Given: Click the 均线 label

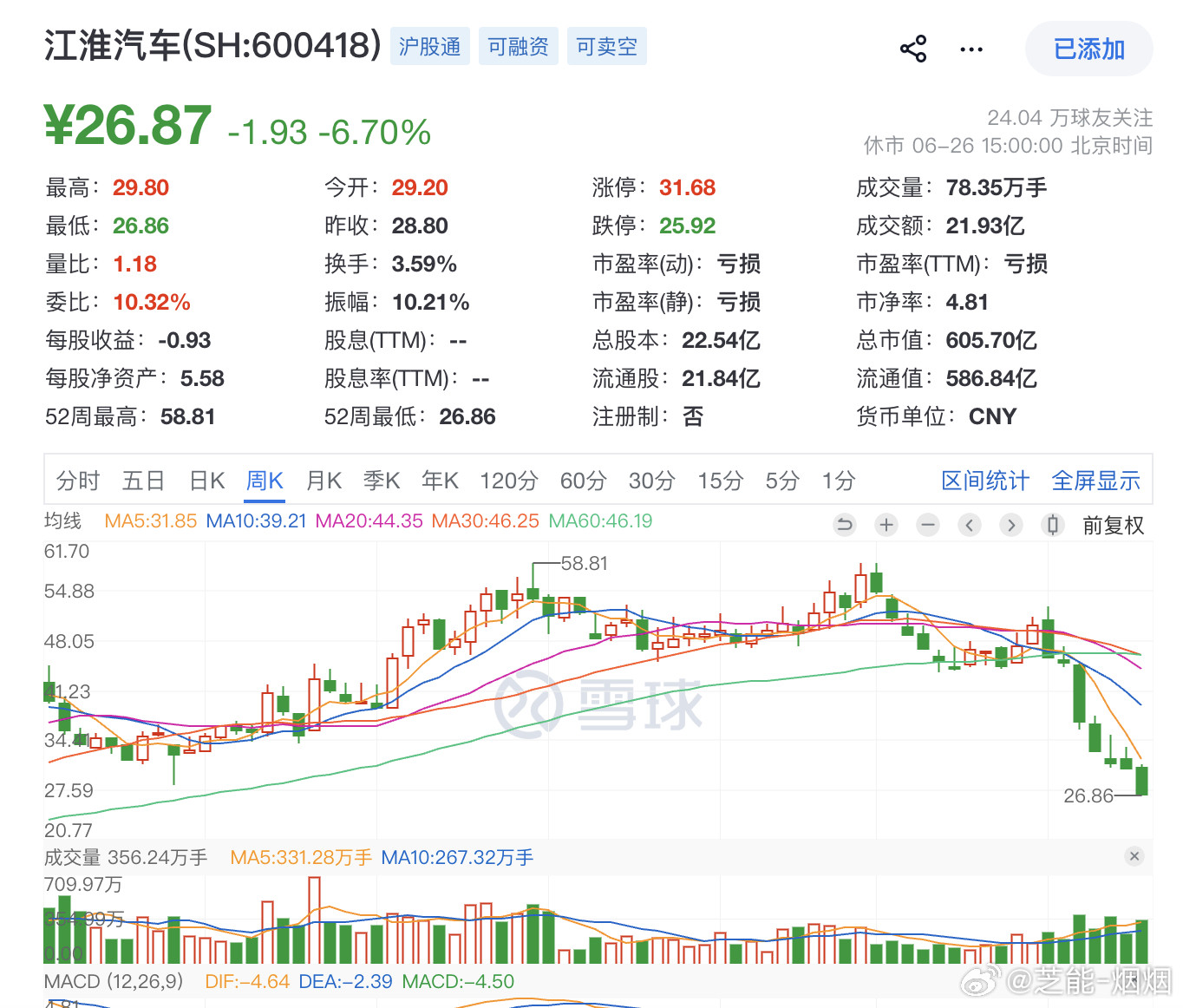Looking at the screenshot, I should (x=62, y=520).
